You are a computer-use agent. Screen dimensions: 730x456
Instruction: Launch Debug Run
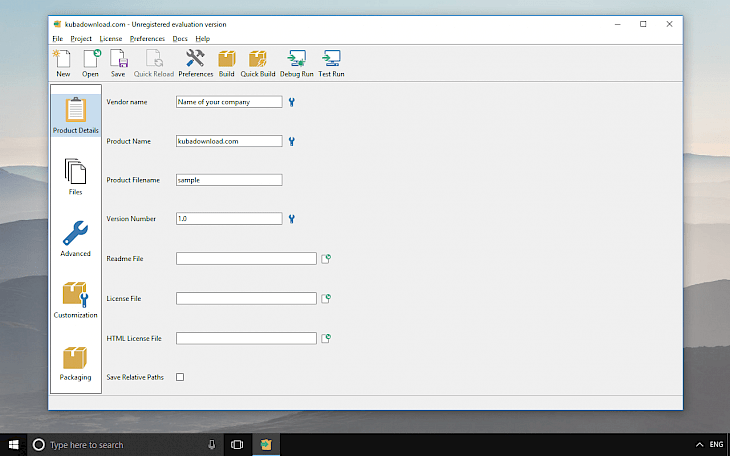point(297,63)
